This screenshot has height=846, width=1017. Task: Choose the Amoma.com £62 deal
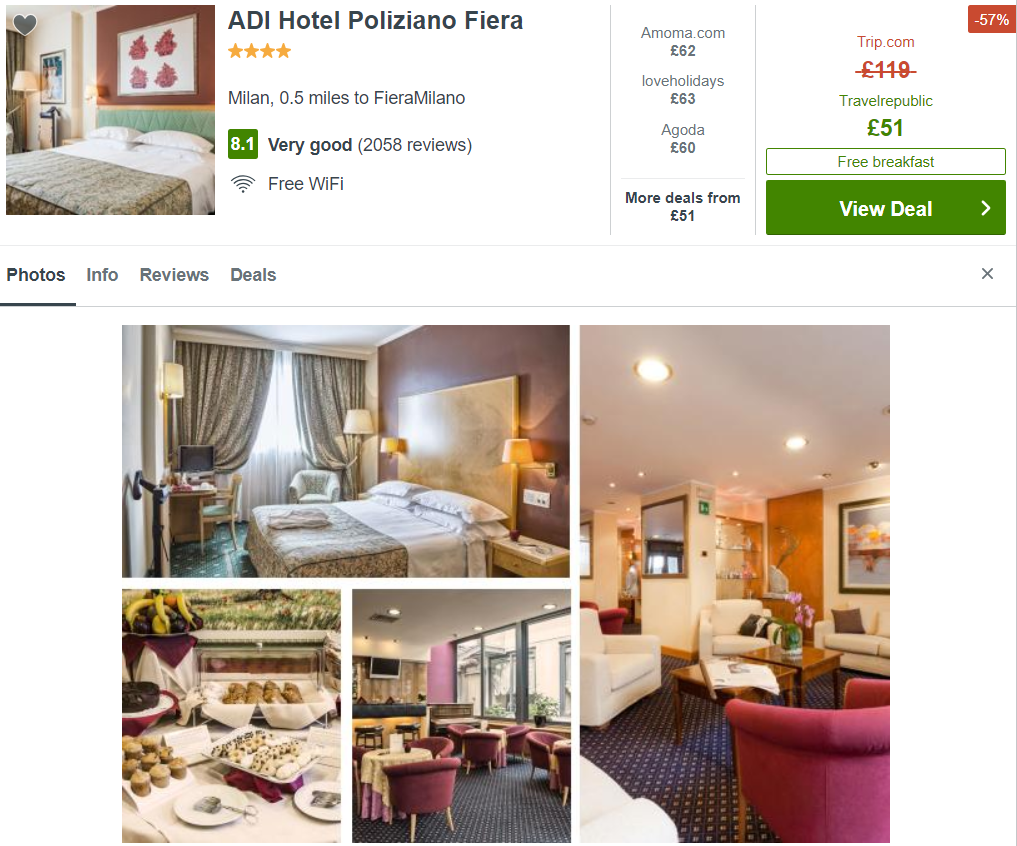click(682, 42)
